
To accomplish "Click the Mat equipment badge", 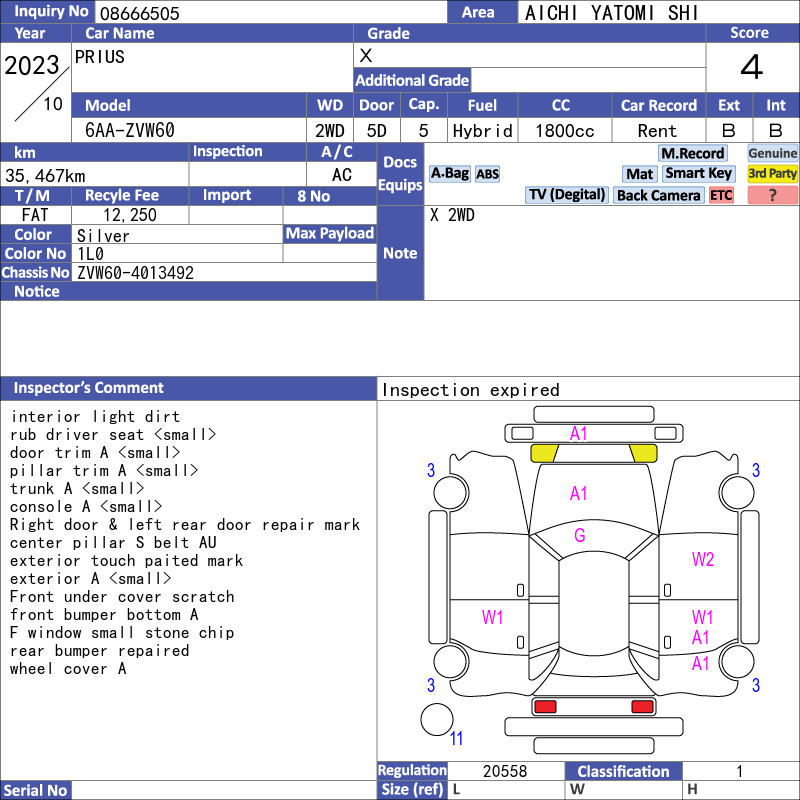I will pos(639,174).
